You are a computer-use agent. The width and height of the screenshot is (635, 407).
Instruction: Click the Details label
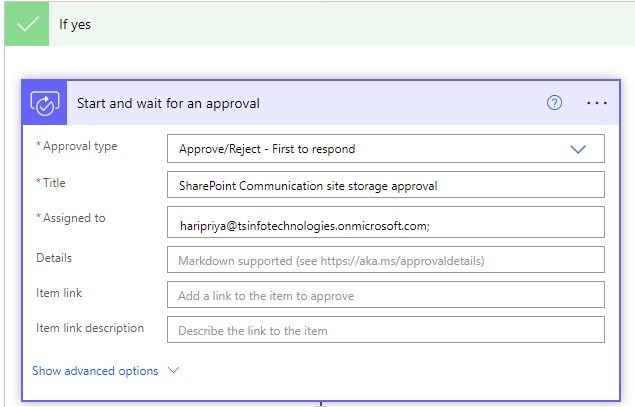[54, 258]
